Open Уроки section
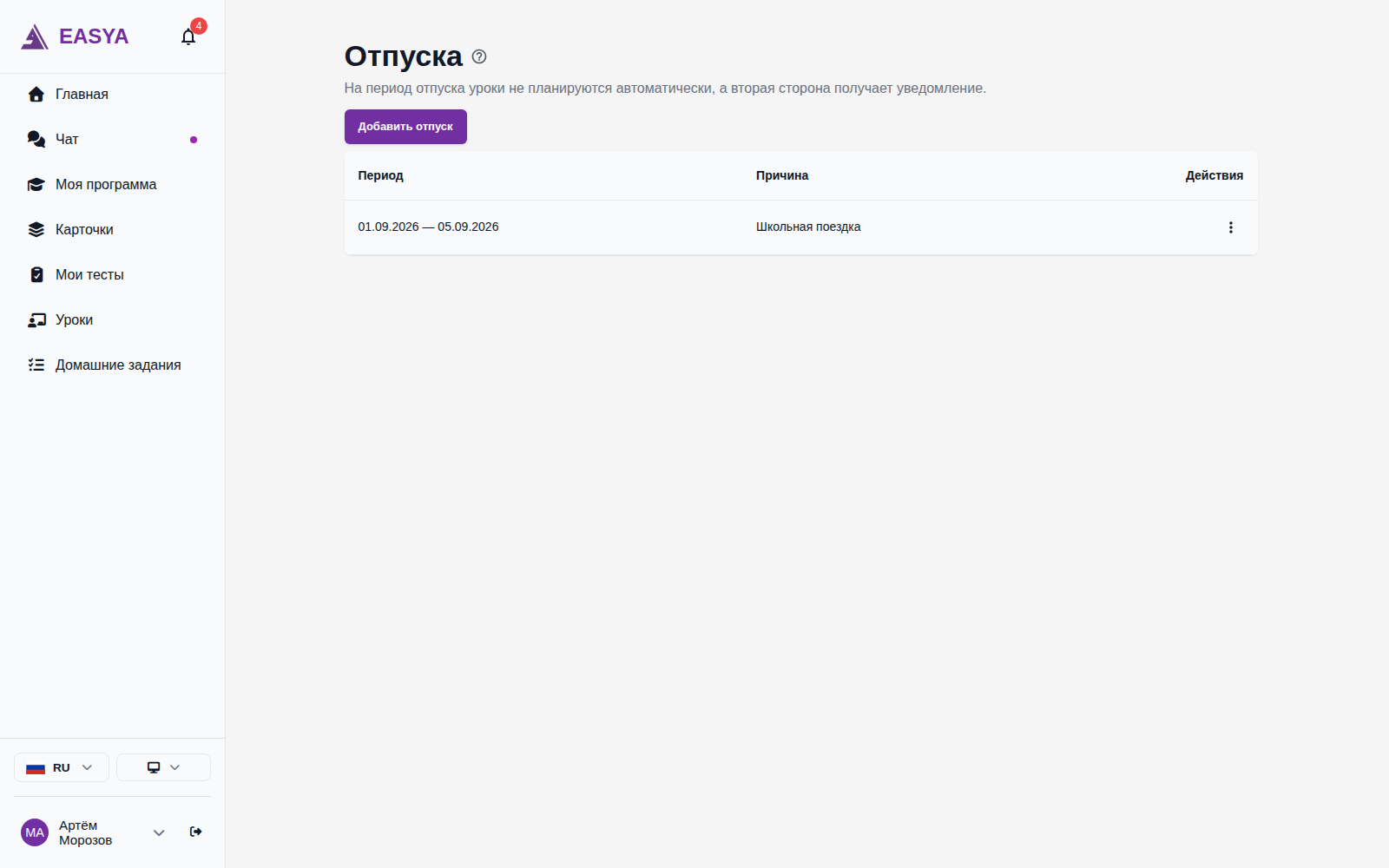The height and width of the screenshot is (868, 1389). click(x=113, y=319)
